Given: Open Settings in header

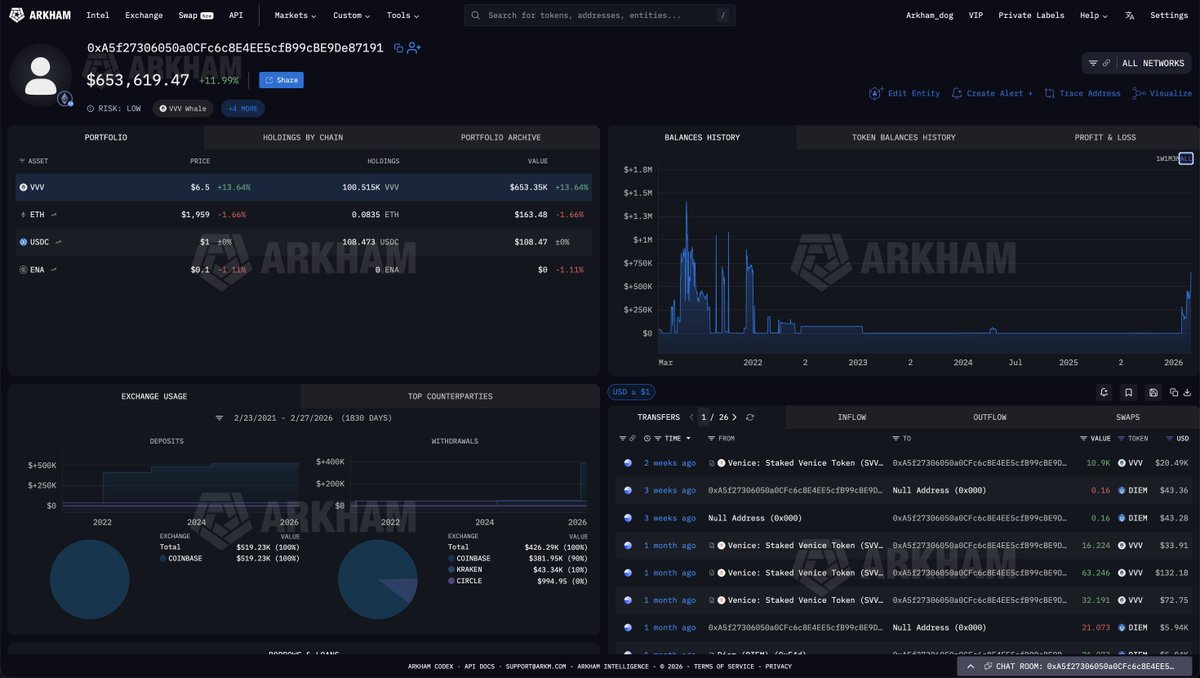Looking at the screenshot, I should point(1169,15).
